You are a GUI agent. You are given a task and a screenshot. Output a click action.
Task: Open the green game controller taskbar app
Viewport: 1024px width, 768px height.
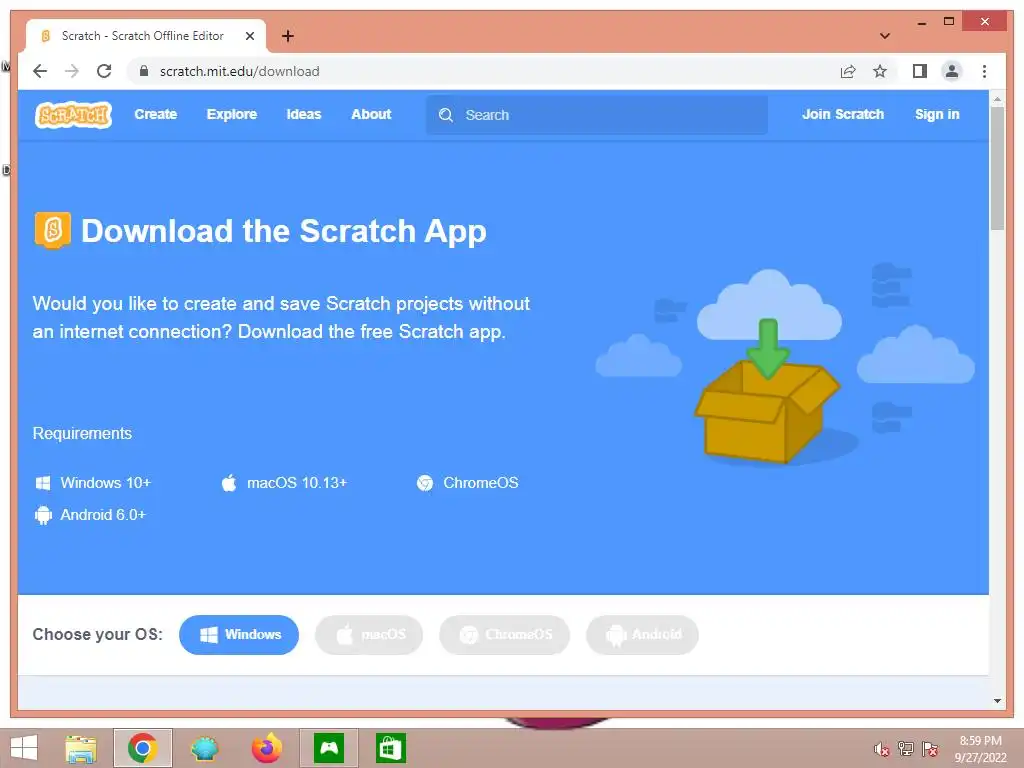click(328, 748)
